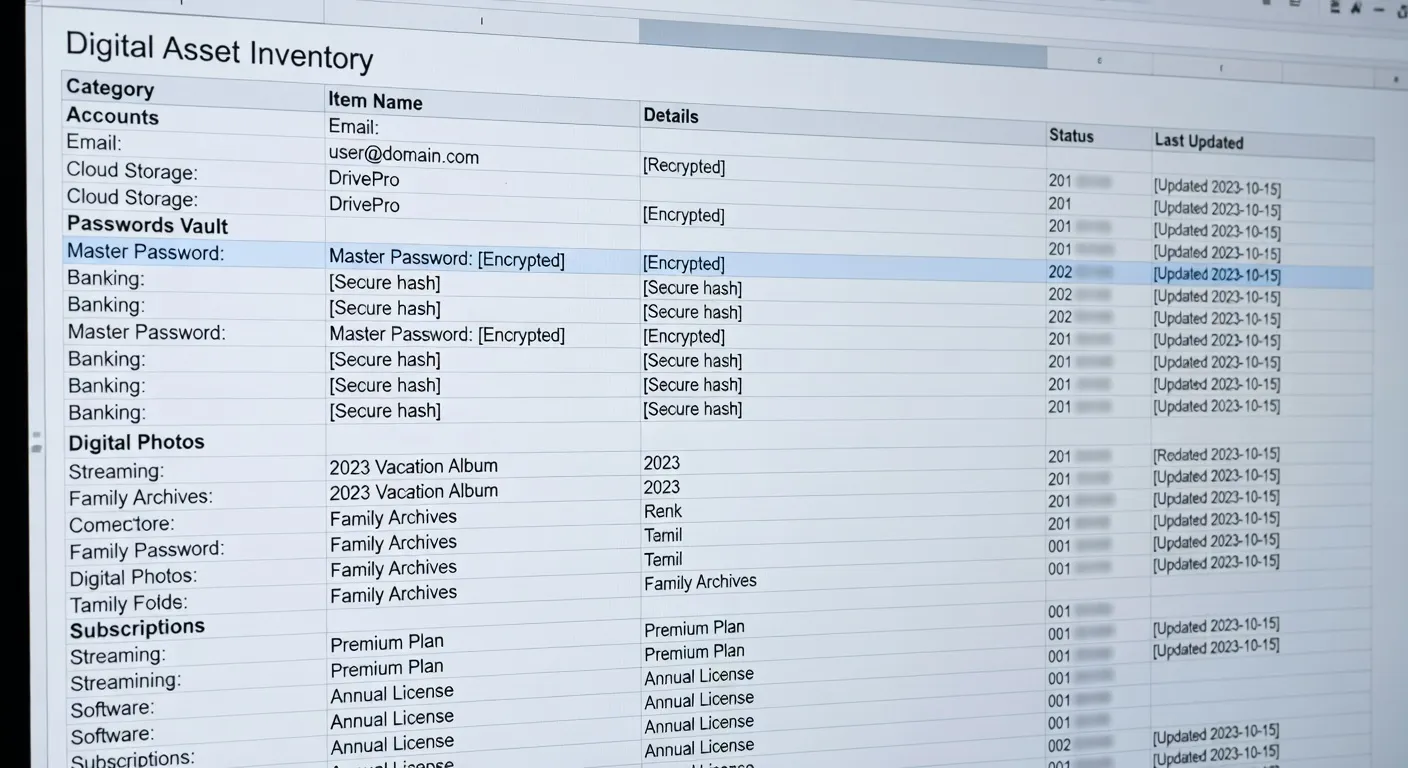The image size is (1408, 768).
Task: Click the [Recrypted] details cell
Action: [x=684, y=166]
